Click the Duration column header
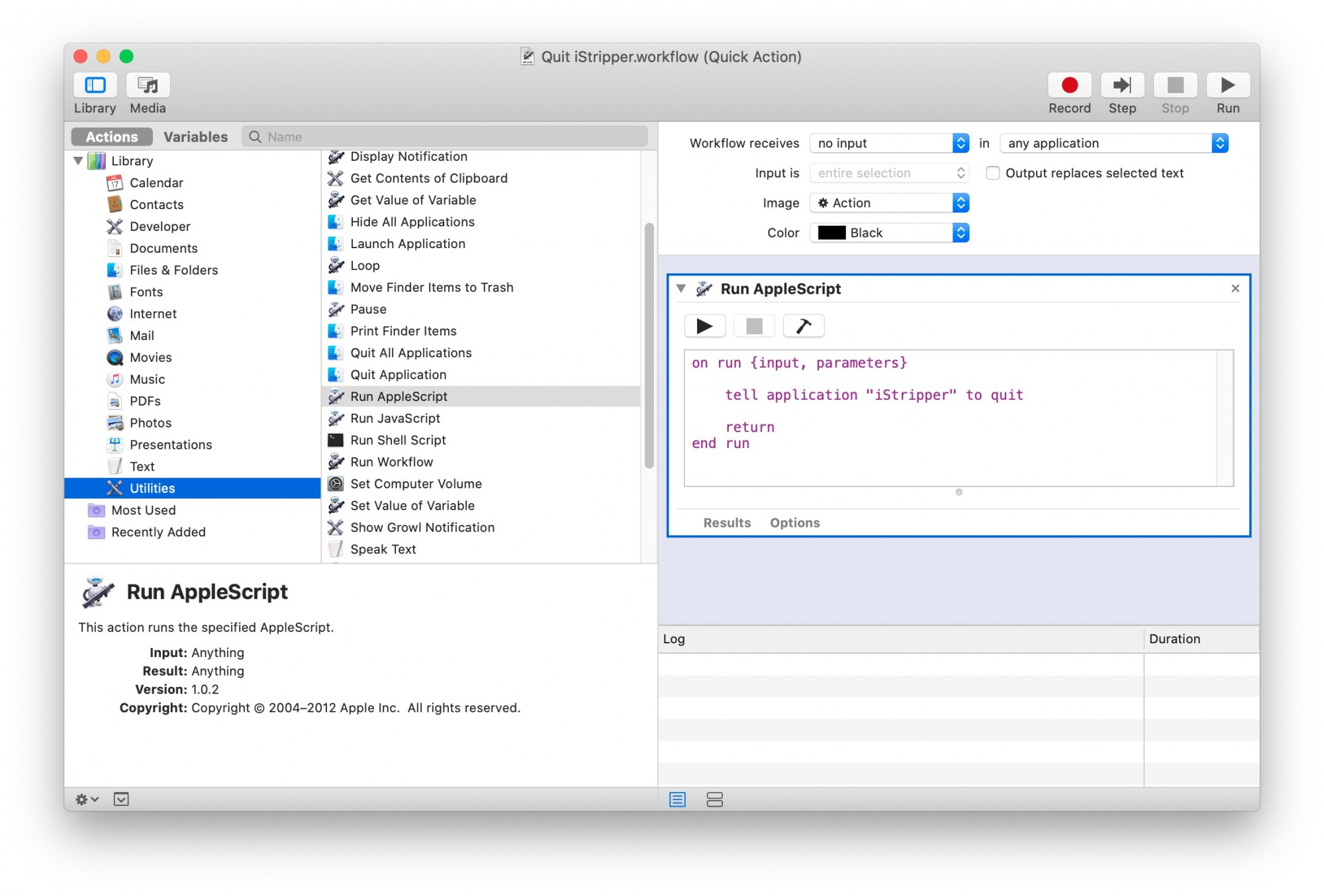1324x896 pixels. (x=1201, y=639)
